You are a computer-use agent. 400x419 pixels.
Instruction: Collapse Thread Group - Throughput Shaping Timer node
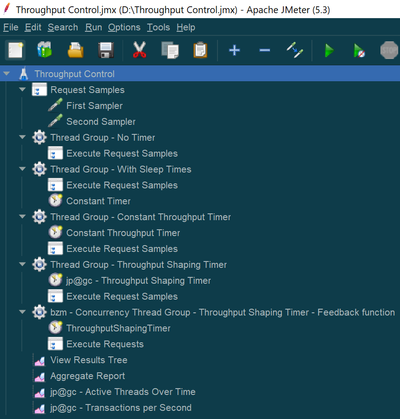pos(22,264)
